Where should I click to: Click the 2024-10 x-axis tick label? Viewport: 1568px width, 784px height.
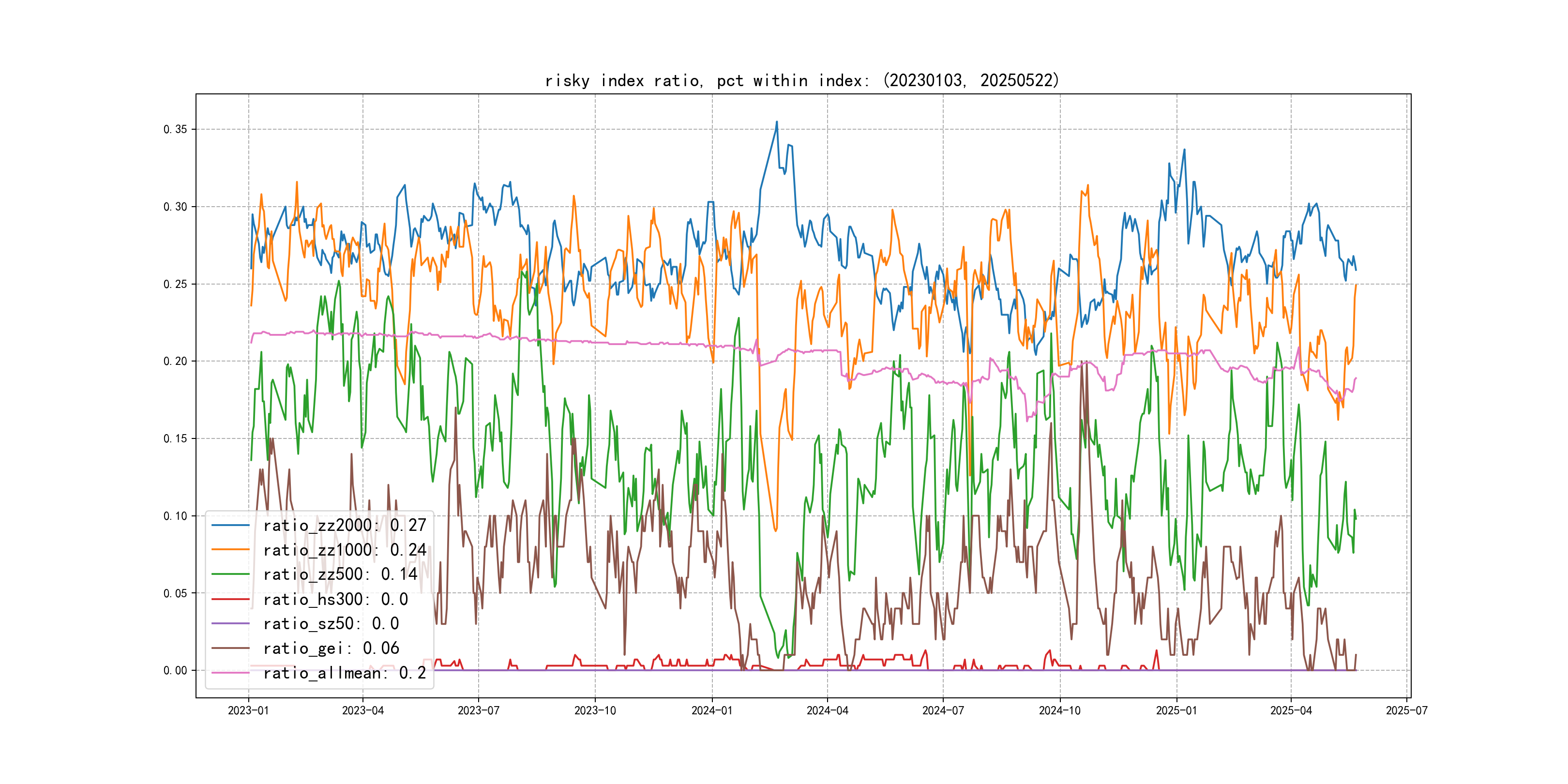1060,710
